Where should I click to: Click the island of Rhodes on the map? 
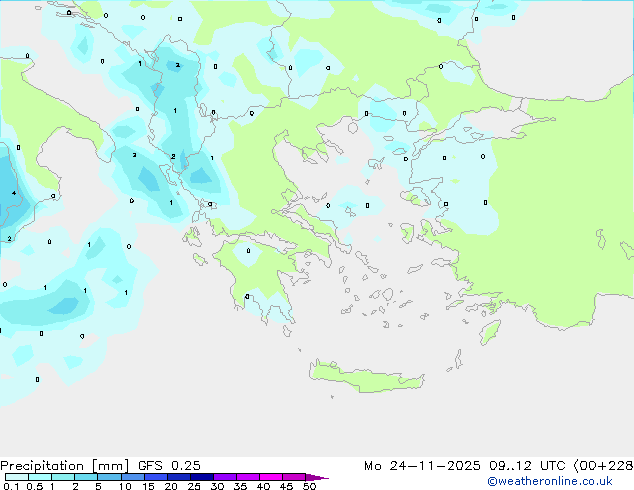490,332
